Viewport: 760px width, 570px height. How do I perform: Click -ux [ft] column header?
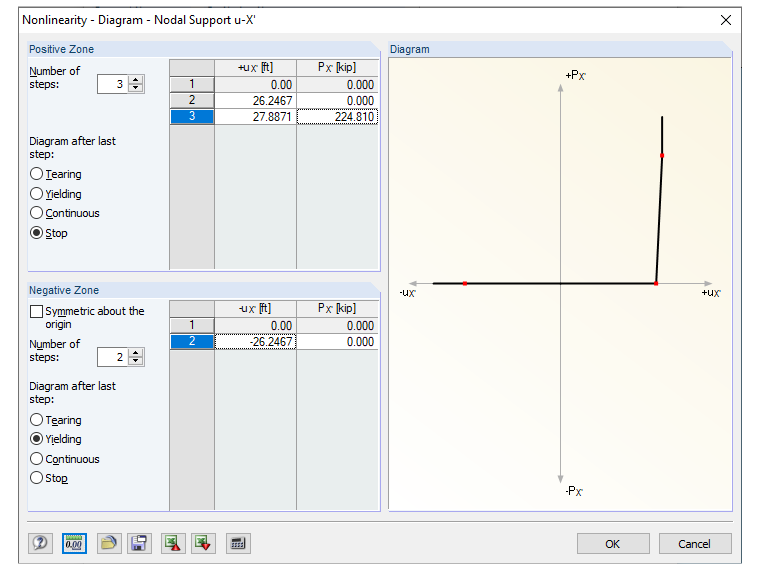[x=255, y=308]
